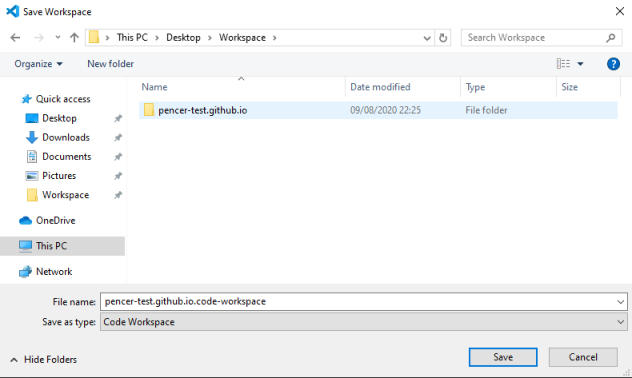Click the File folder type cell
This screenshot has height=378, width=632.
click(x=486, y=110)
